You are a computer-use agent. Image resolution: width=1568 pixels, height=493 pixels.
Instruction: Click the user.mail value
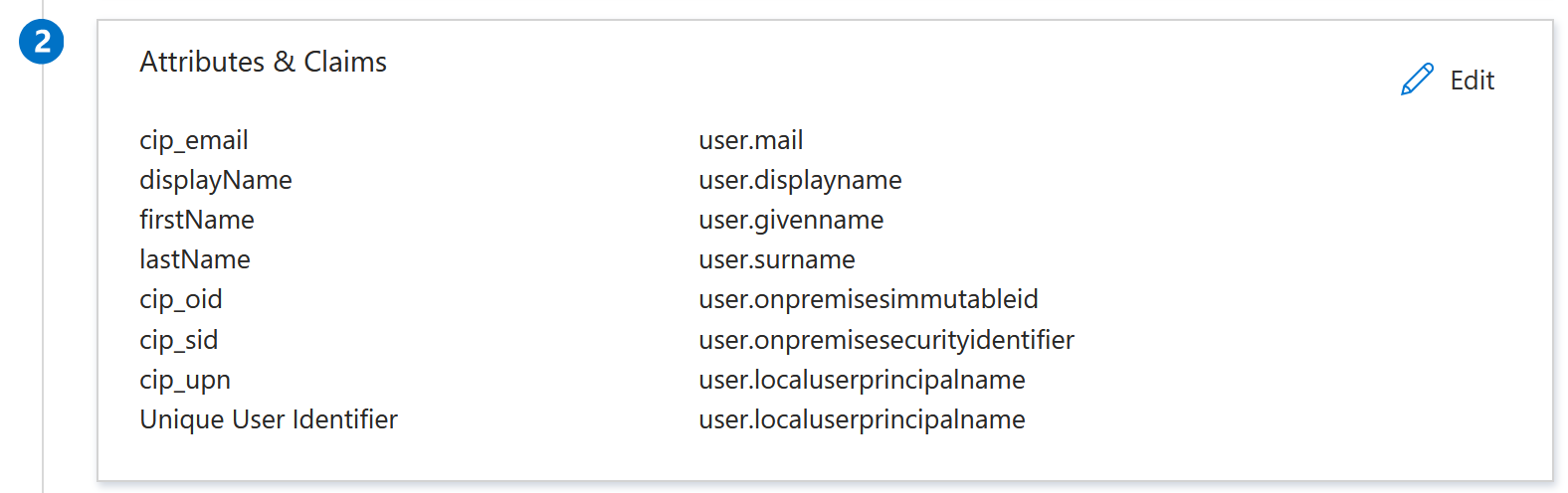tap(751, 140)
